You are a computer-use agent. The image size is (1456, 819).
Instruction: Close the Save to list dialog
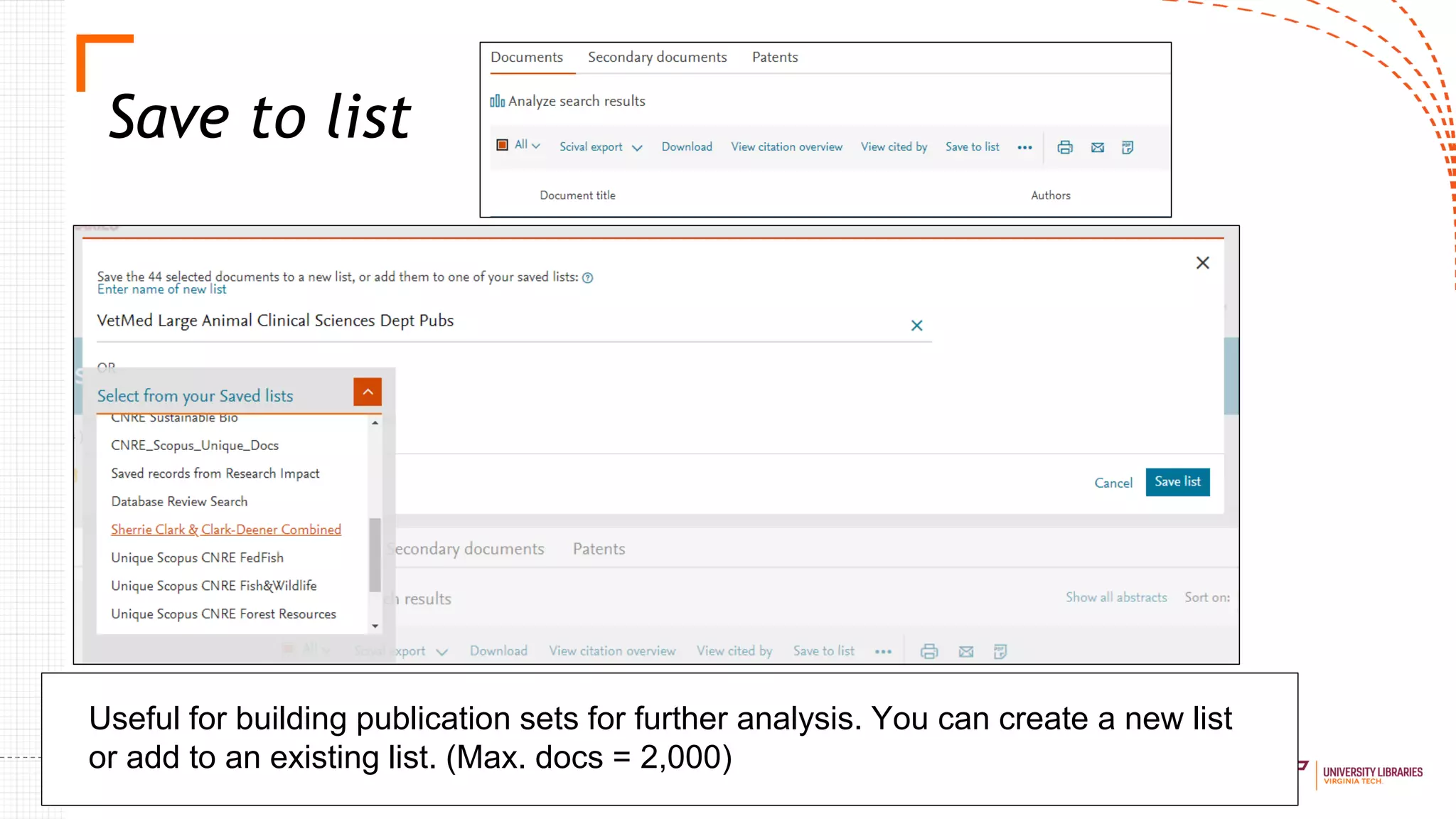point(1203,263)
